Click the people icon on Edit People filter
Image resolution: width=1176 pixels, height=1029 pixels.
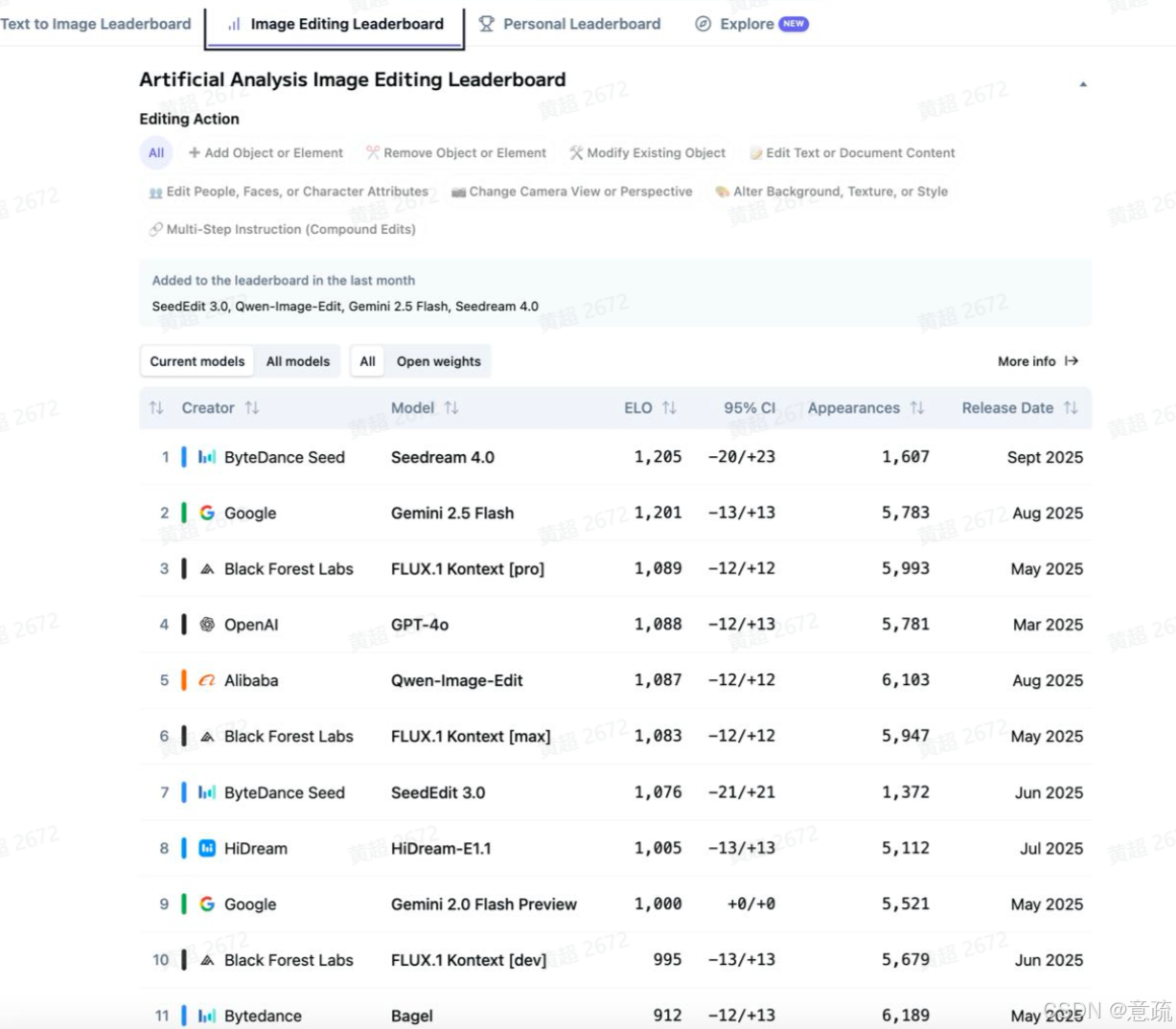(x=156, y=193)
